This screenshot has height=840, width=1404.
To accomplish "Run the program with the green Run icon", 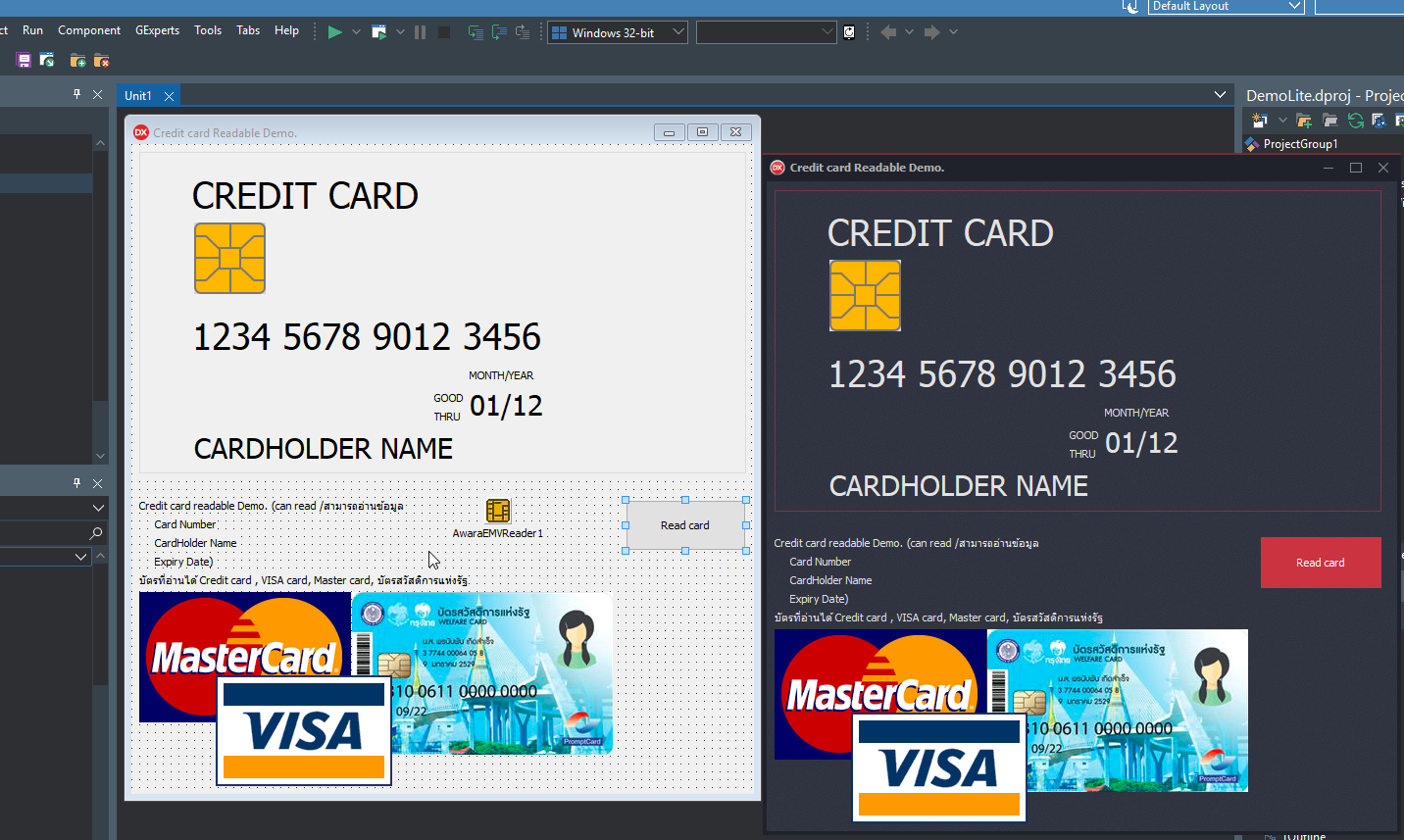I will coord(333,31).
